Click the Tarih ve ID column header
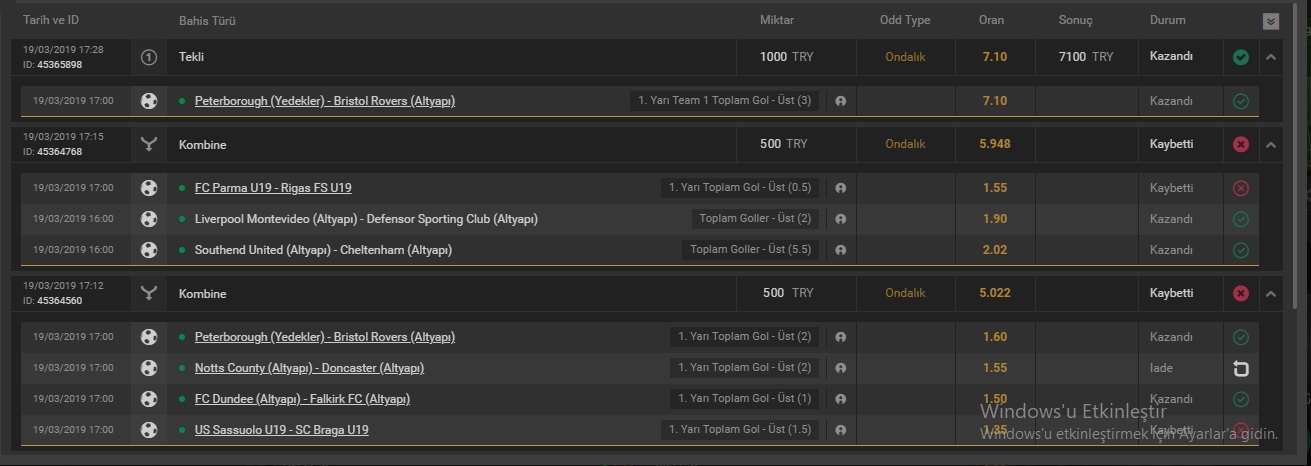Image resolution: width=1311 pixels, height=466 pixels. pos(50,20)
